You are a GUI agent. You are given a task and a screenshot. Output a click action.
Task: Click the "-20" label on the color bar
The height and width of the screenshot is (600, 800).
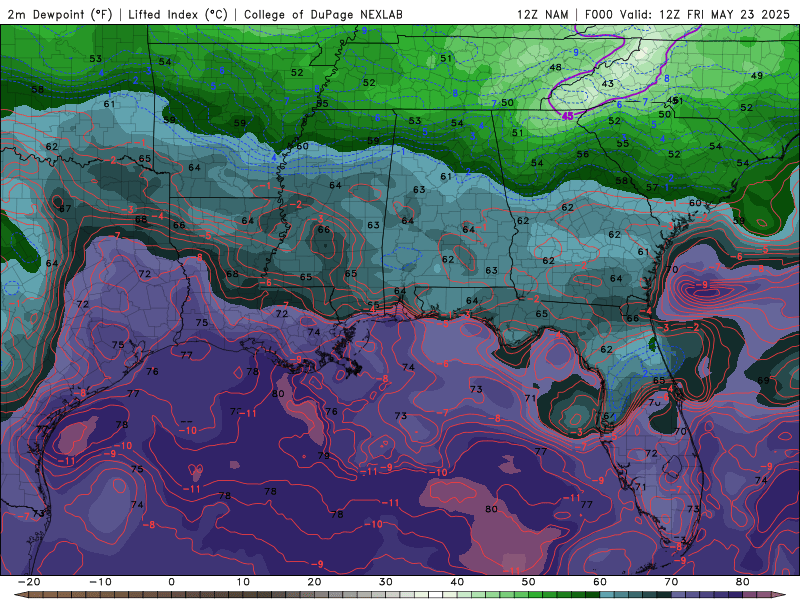tap(29, 582)
